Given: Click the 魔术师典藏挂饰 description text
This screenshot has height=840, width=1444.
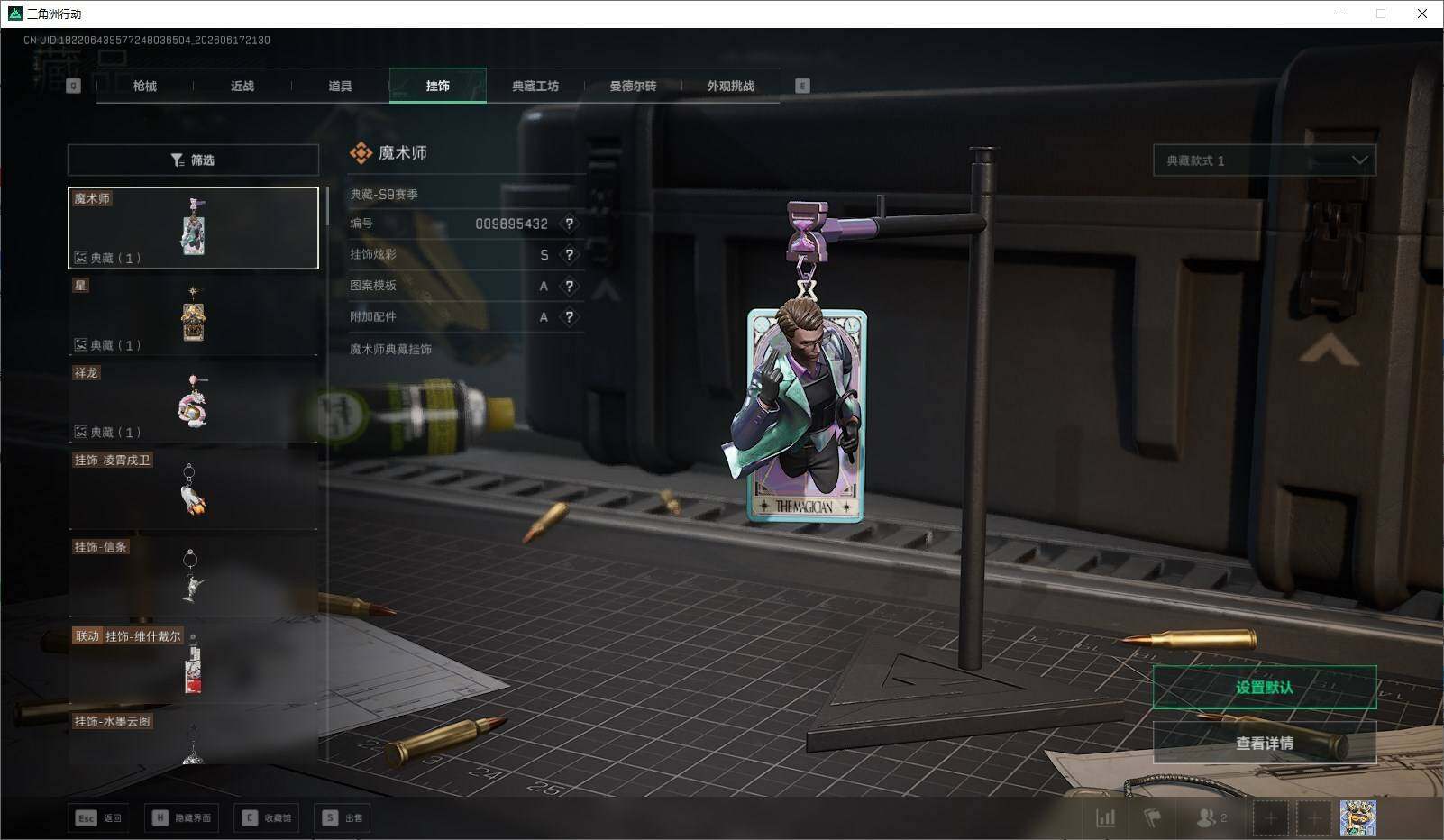Looking at the screenshot, I should coord(390,349).
